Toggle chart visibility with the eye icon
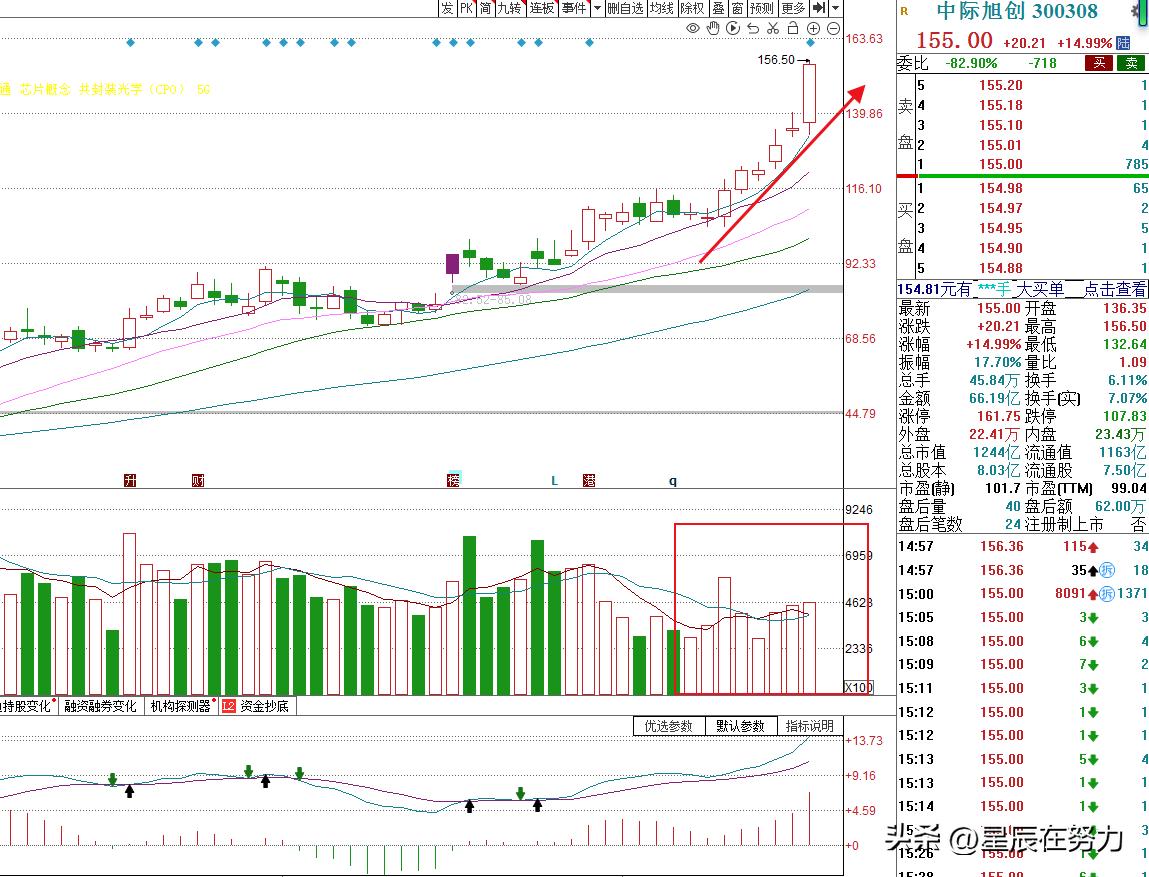The height and width of the screenshot is (877, 1149). 692,29
